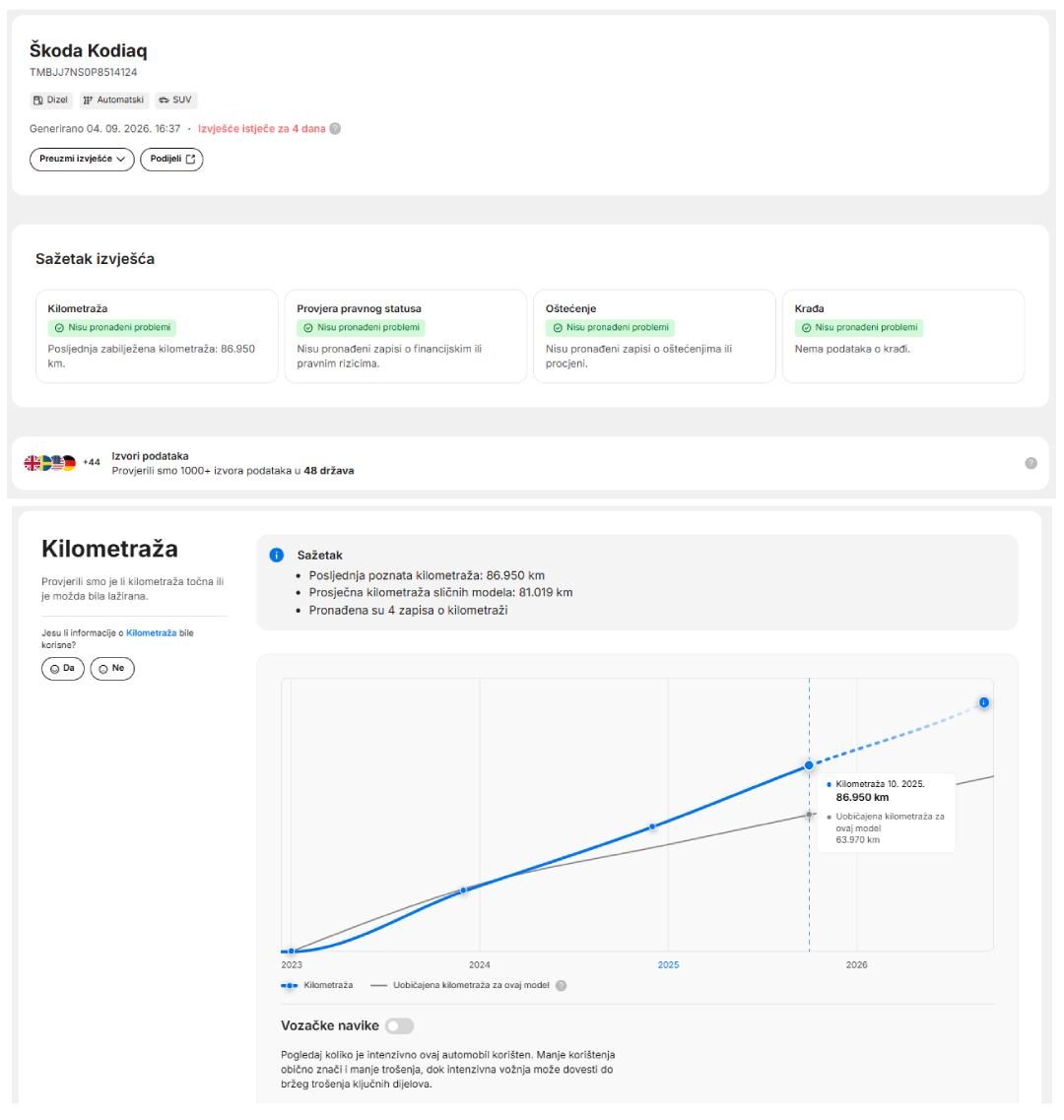Answer Da to the feedback question
This screenshot has width=1064, height=1120.
[63, 669]
